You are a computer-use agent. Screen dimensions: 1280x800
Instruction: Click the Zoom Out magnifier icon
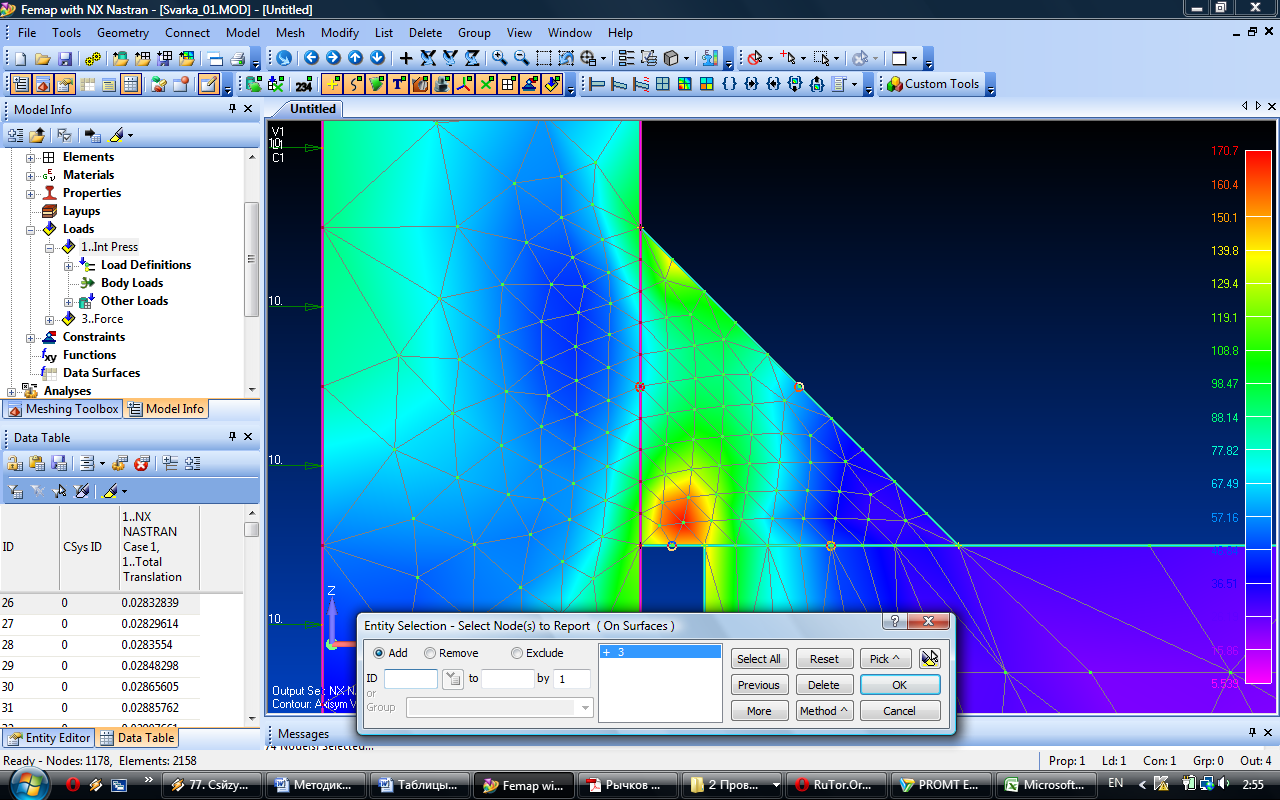tap(521, 59)
